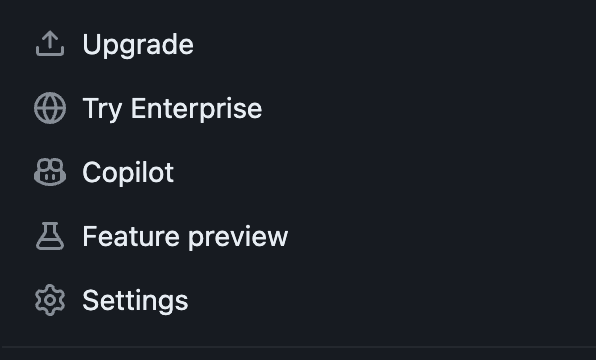View beta features via the flask icon
Screen dimensions: 596x360
pos(50,236)
